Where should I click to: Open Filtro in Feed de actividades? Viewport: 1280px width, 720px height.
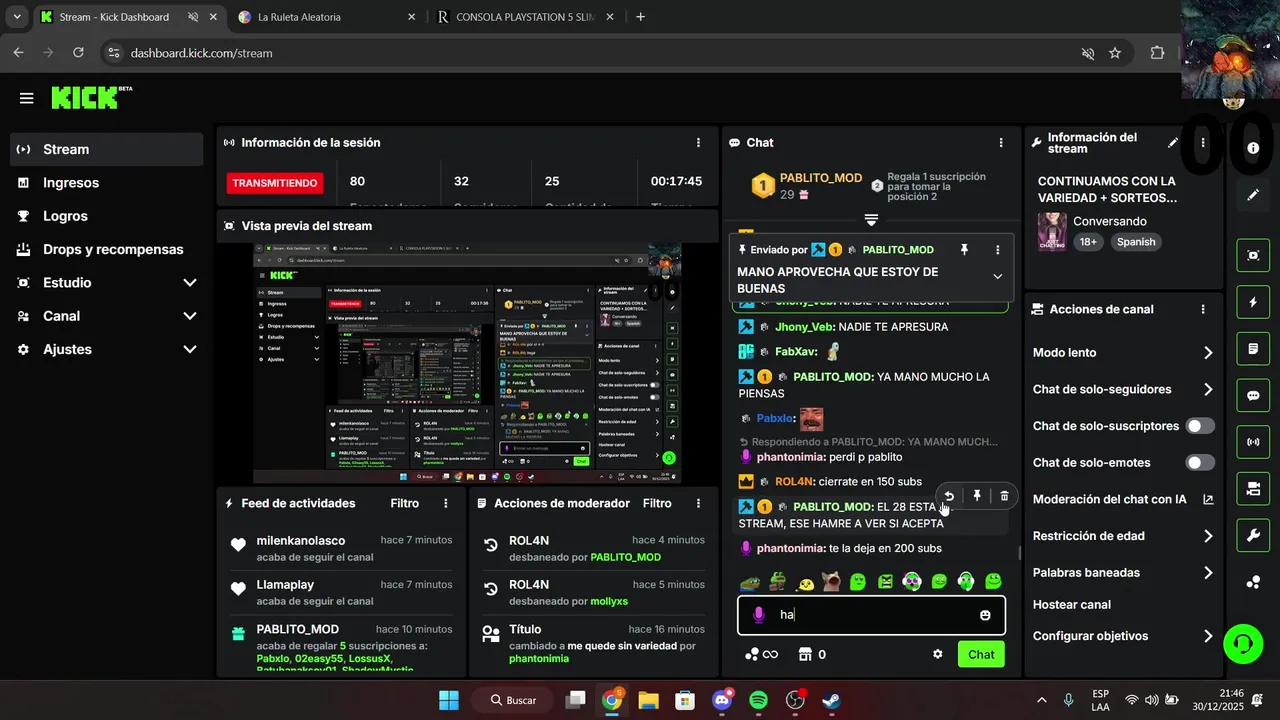click(404, 504)
